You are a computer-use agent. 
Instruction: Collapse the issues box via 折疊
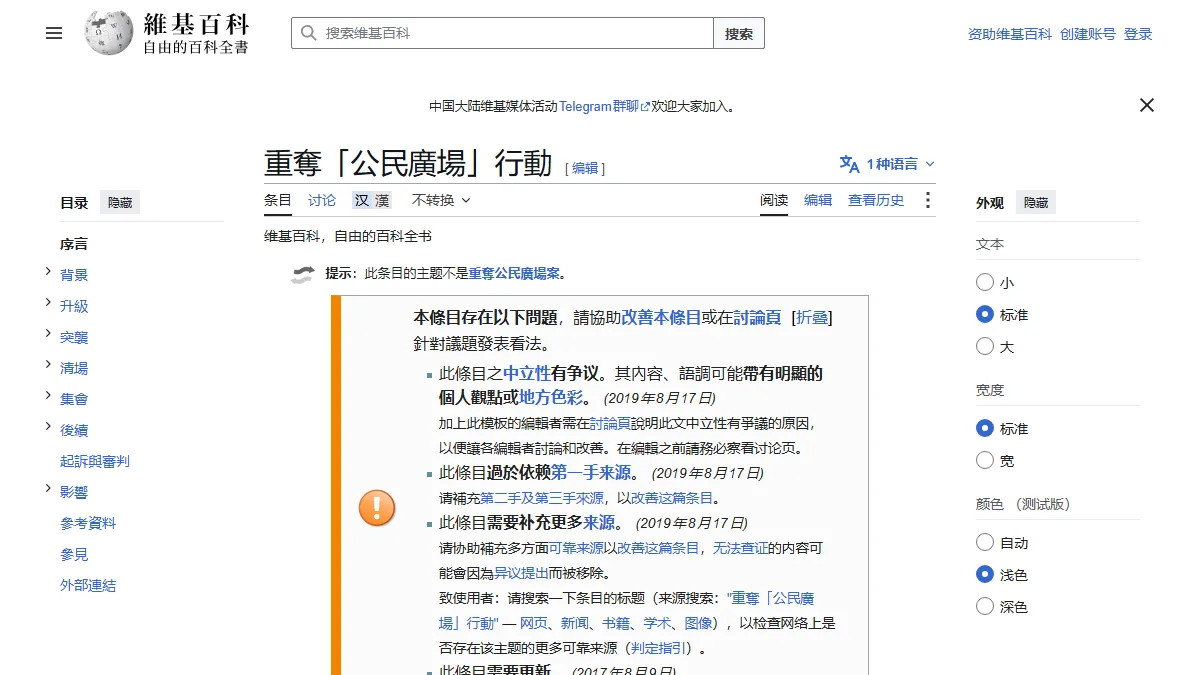pos(812,318)
